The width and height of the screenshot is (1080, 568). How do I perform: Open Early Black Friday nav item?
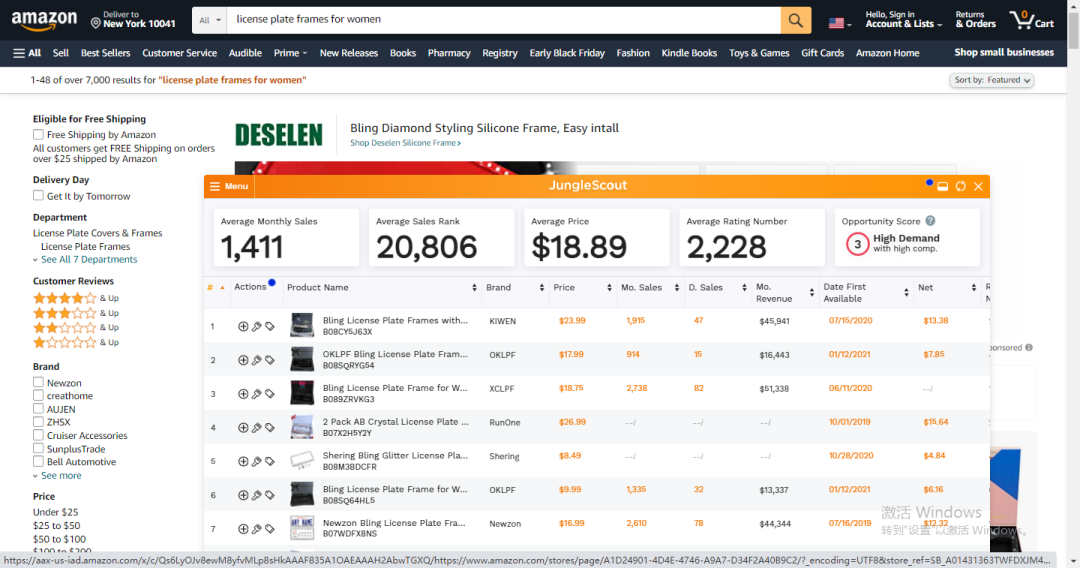[567, 53]
